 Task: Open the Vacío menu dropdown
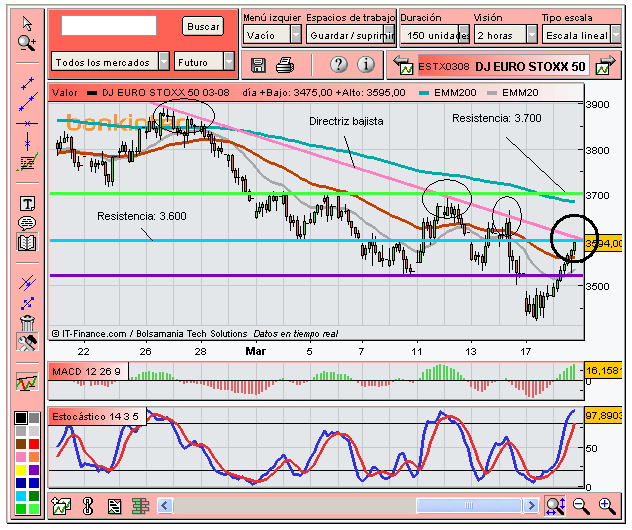click(x=272, y=35)
